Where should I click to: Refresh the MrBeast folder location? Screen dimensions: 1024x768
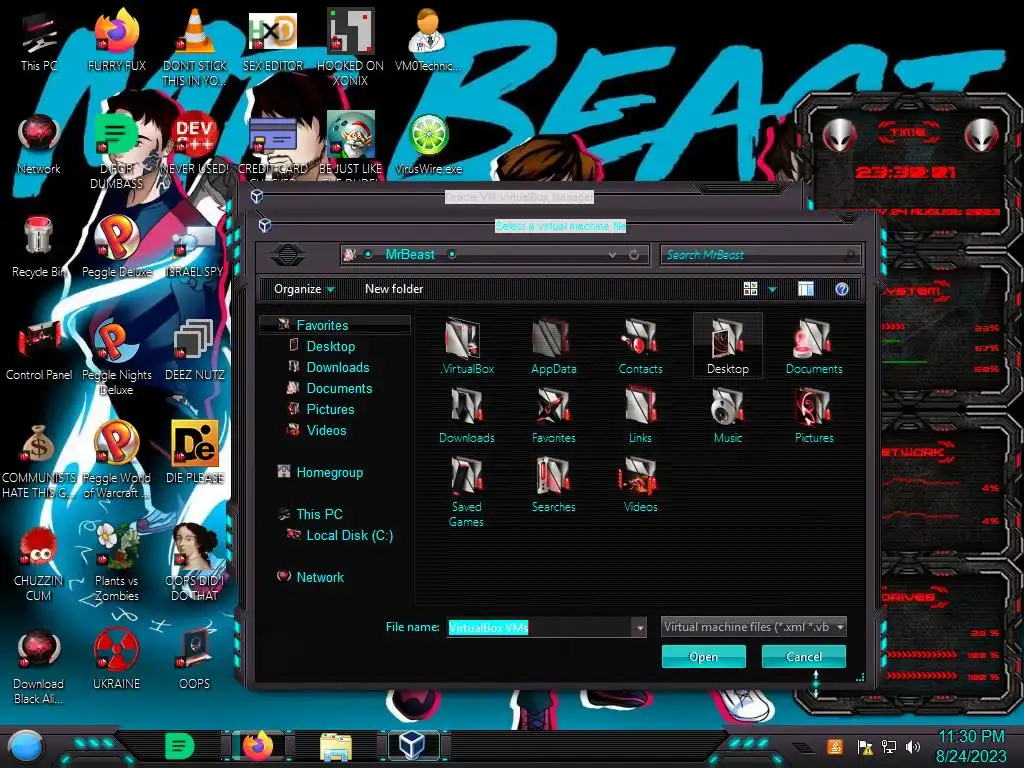pyautogui.click(x=633, y=255)
